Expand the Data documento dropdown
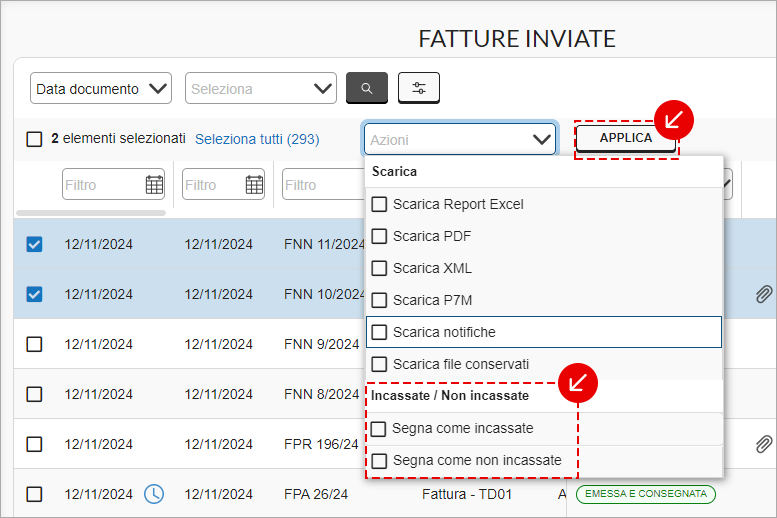Image resolution: width=777 pixels, height=518 pixels. pos(101,88)
